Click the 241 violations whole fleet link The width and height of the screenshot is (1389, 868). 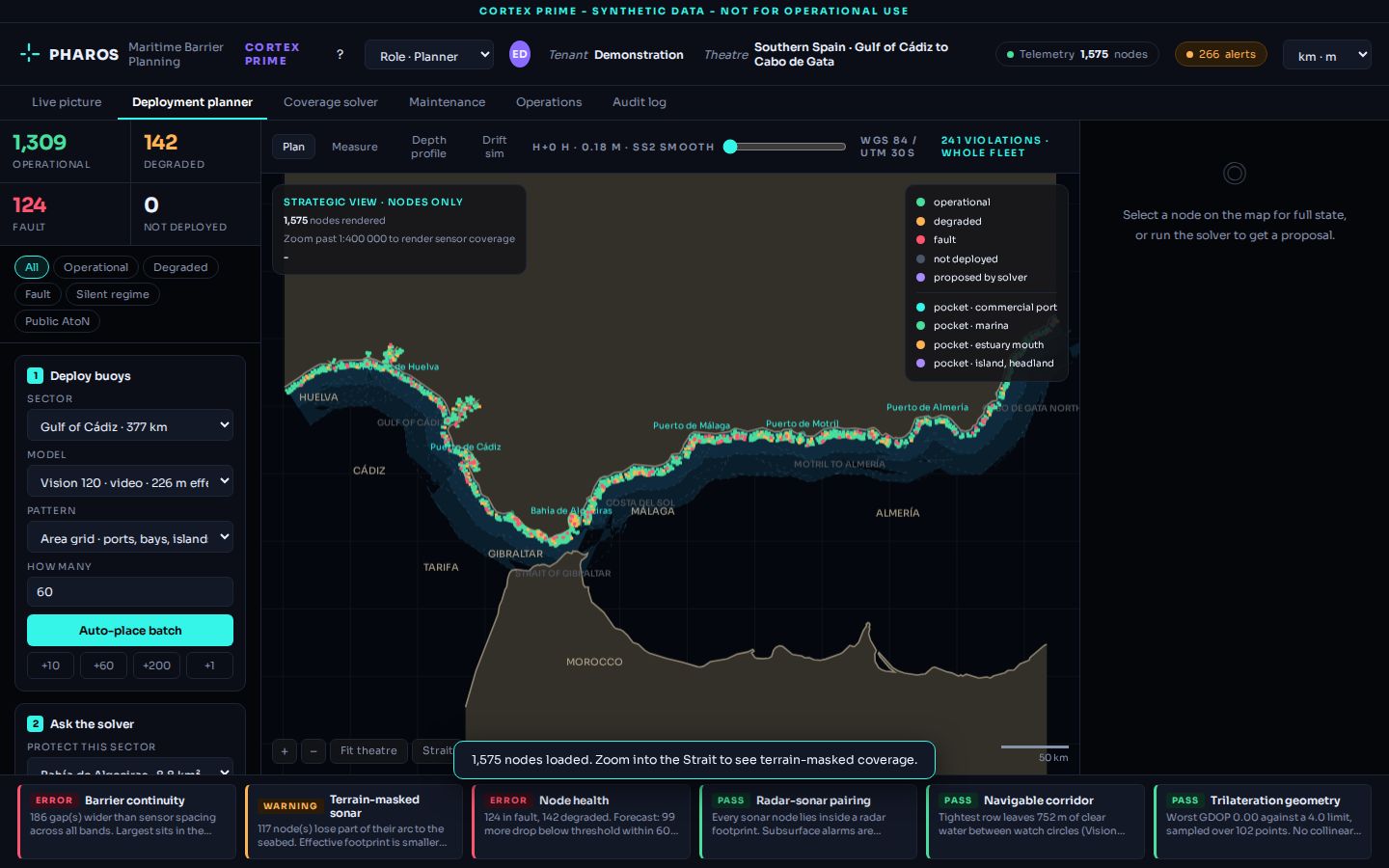coord(994,147)
